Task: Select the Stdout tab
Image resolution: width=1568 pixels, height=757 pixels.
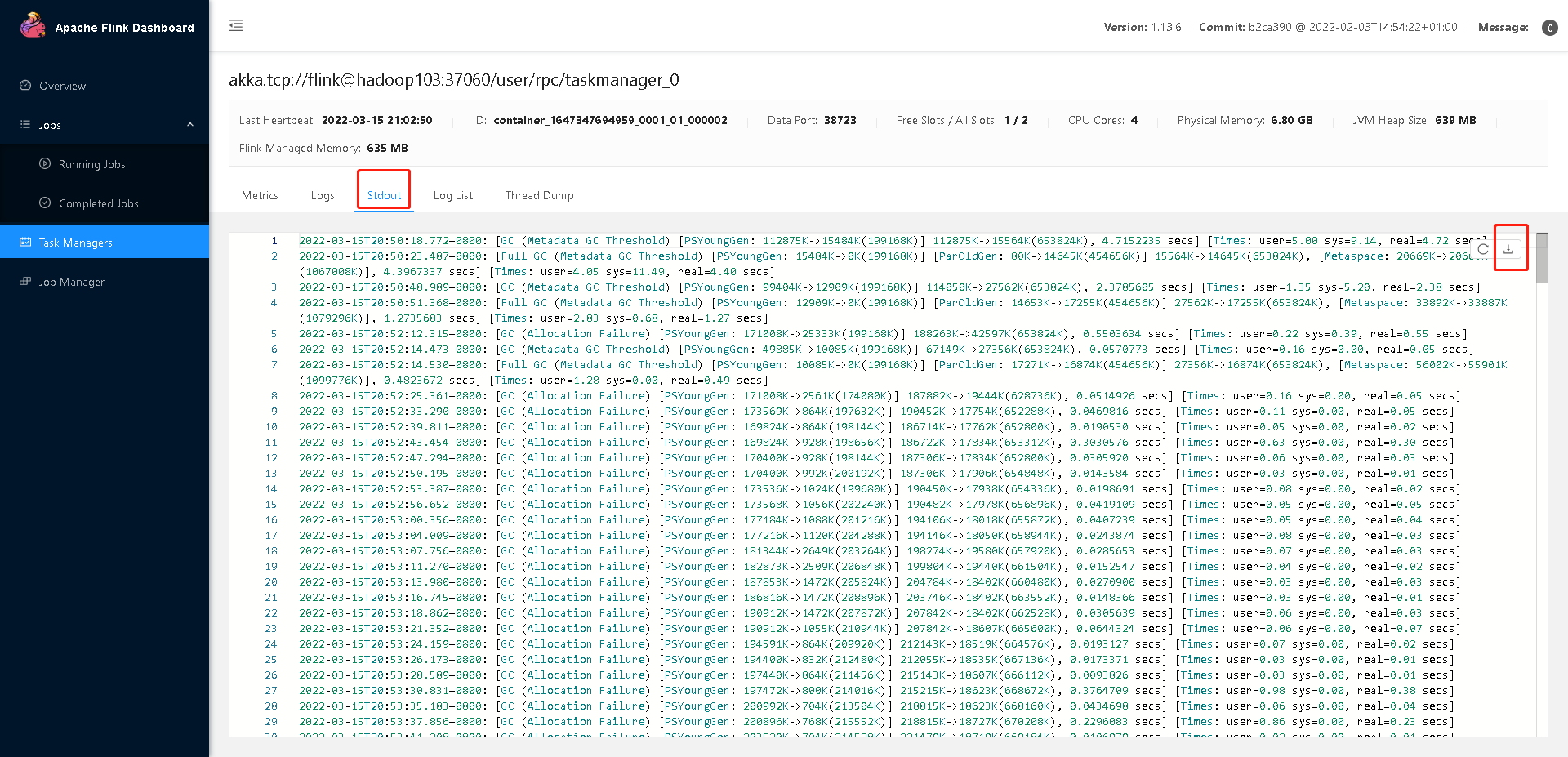Action: [384, 196]
